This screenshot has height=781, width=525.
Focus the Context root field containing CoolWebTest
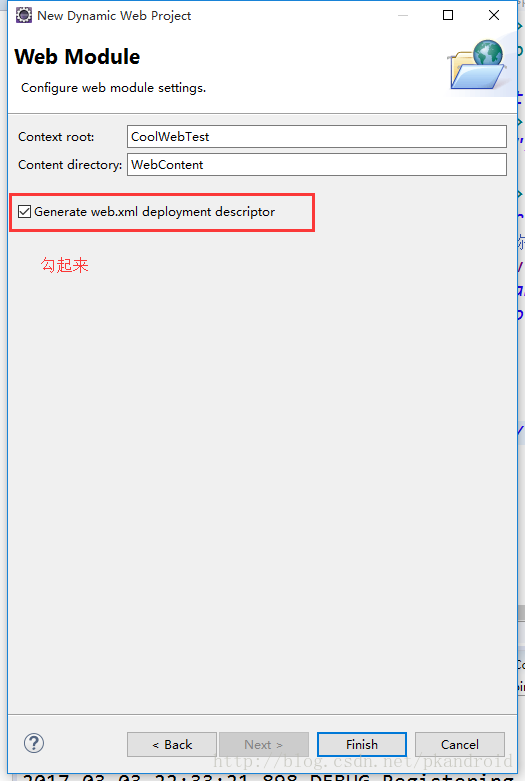pyautogui.click(x=317, y=136)
